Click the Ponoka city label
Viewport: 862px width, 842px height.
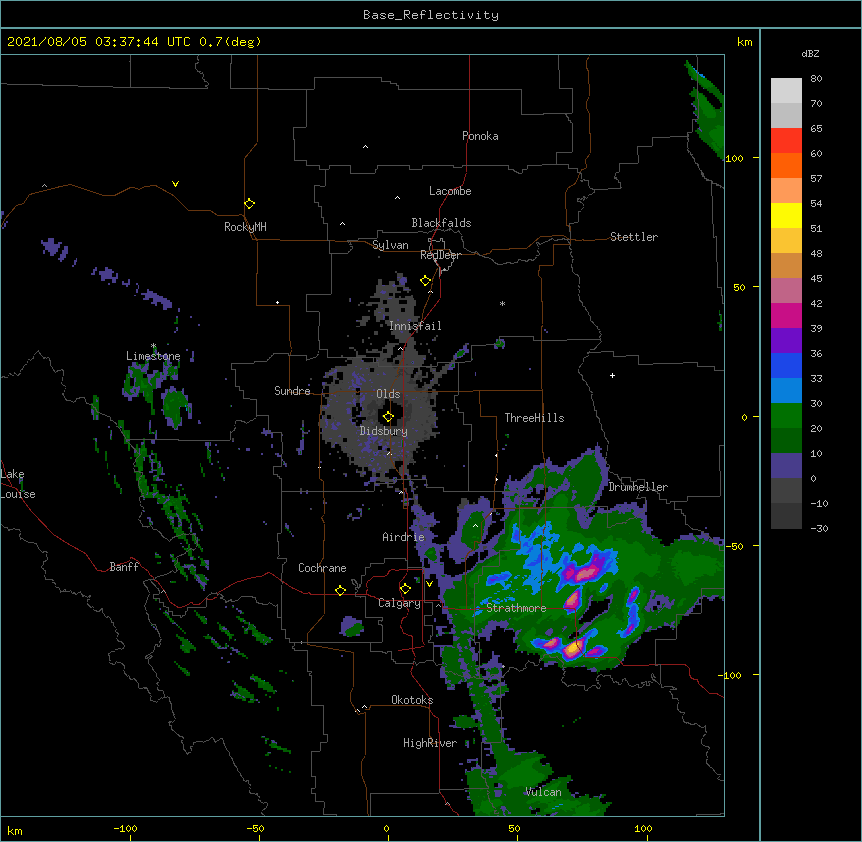(480, 136)
